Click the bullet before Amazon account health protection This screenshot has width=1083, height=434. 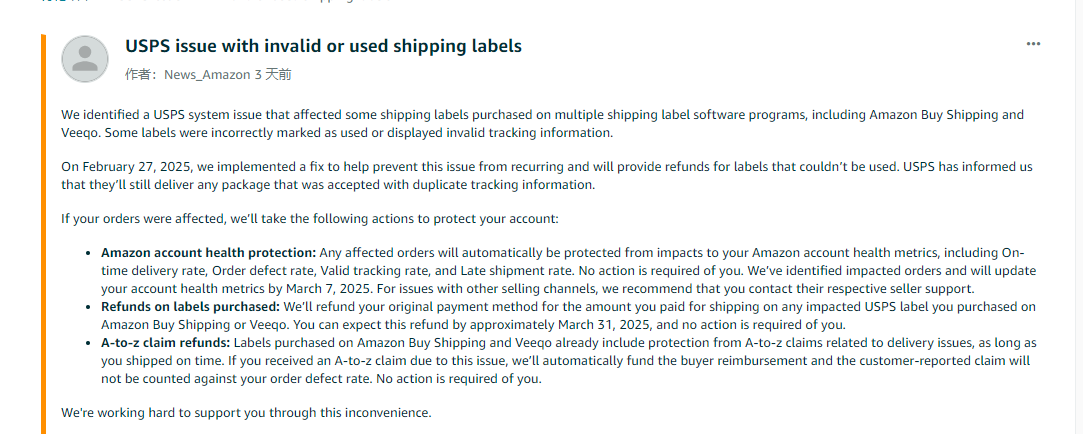(88, 253)
